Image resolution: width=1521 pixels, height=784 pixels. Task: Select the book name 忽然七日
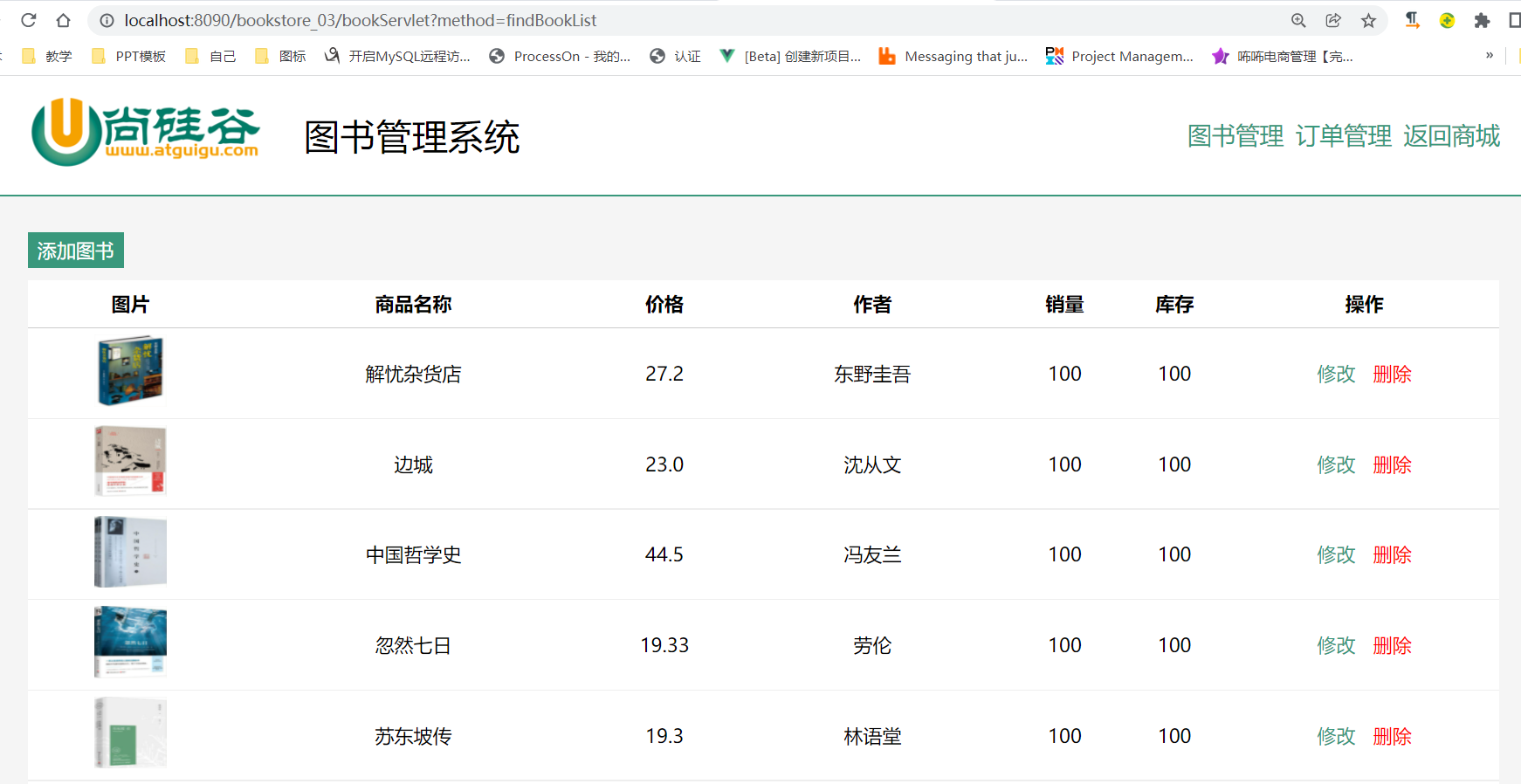coord(413,645)
